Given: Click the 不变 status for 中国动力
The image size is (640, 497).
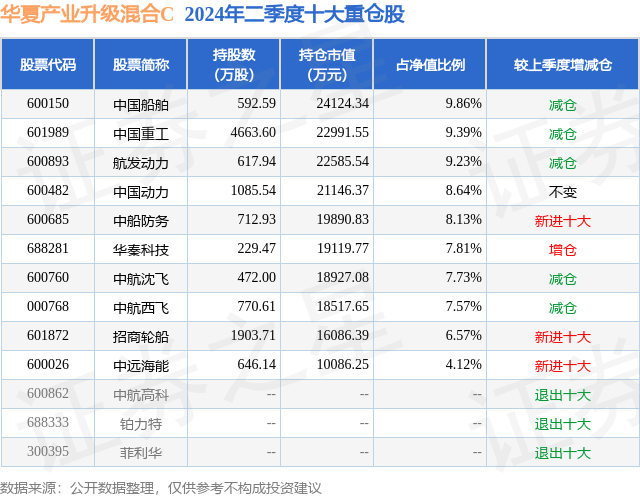Looking at the screenshot, I should (x=563, y=192).
